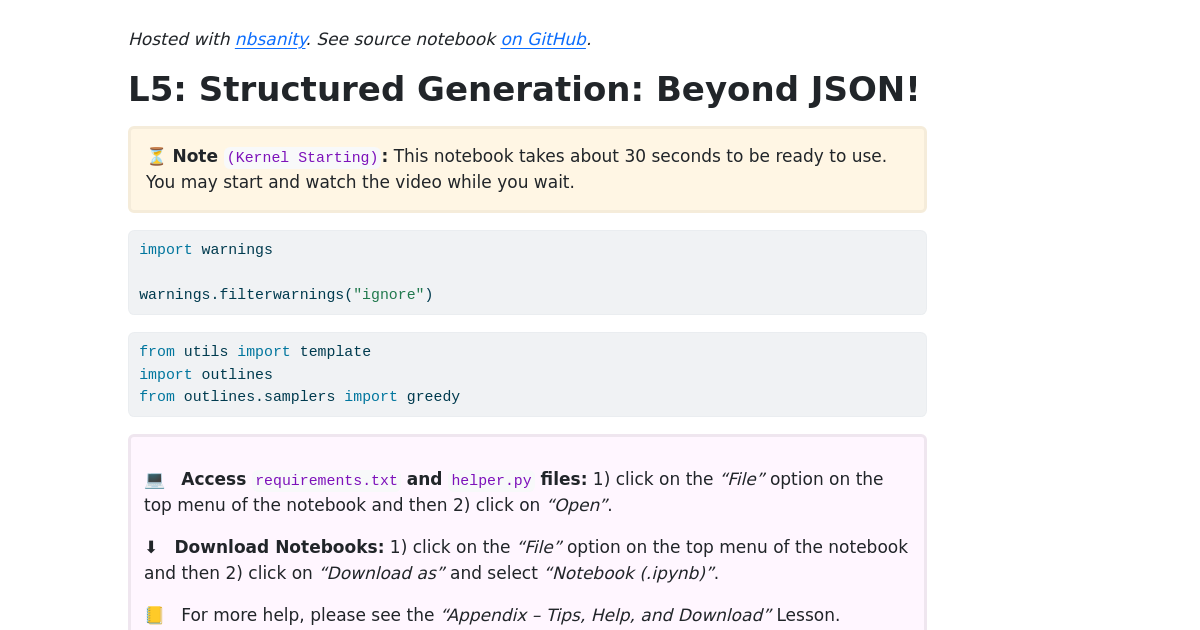Viewport: 1200px width, 630px height.
Task: Click the laptop icon beside Access files
Action: click(x=154, y=478)
